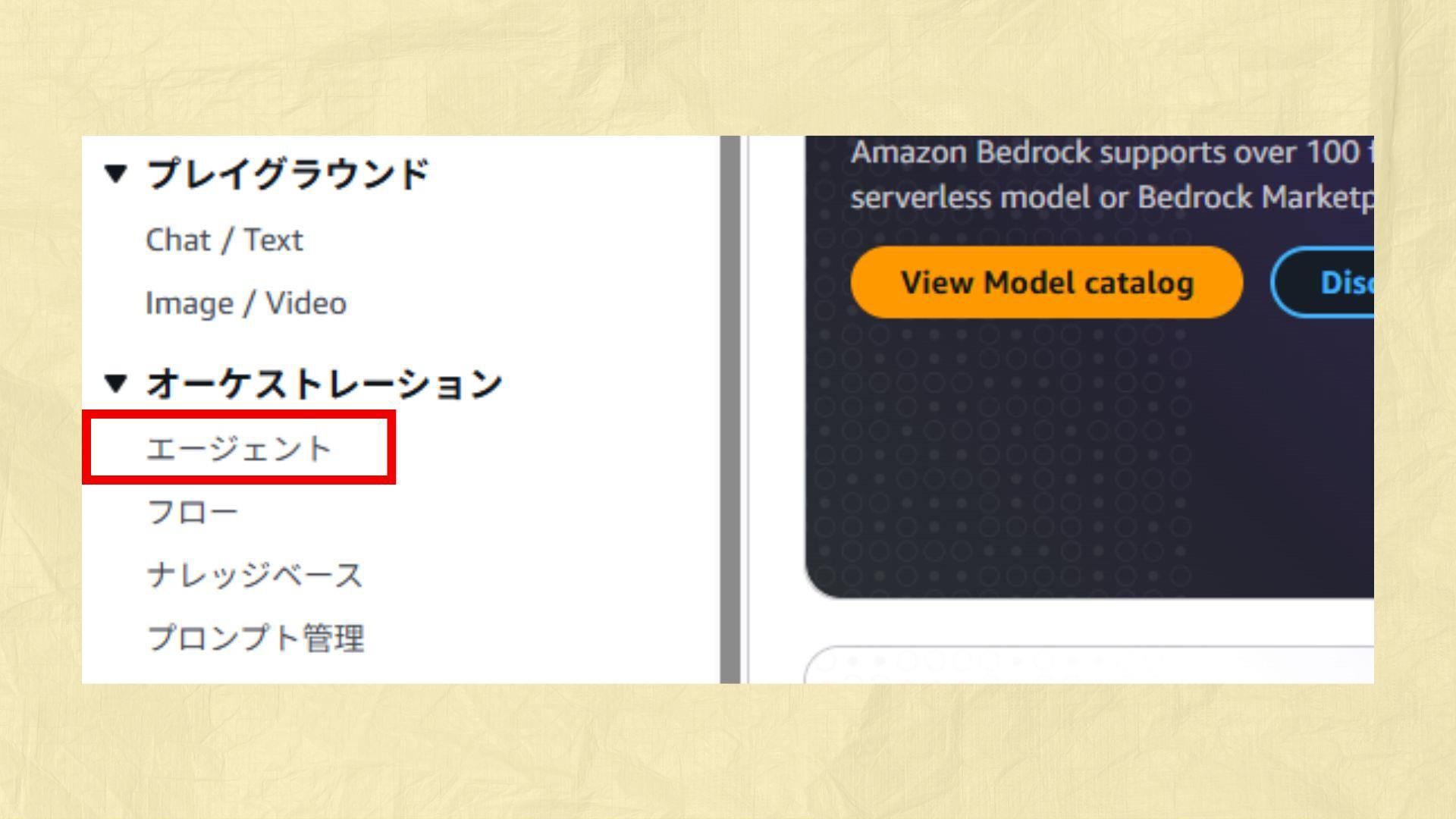
Task: Click the View Model catalog button
Action: 1046,282
